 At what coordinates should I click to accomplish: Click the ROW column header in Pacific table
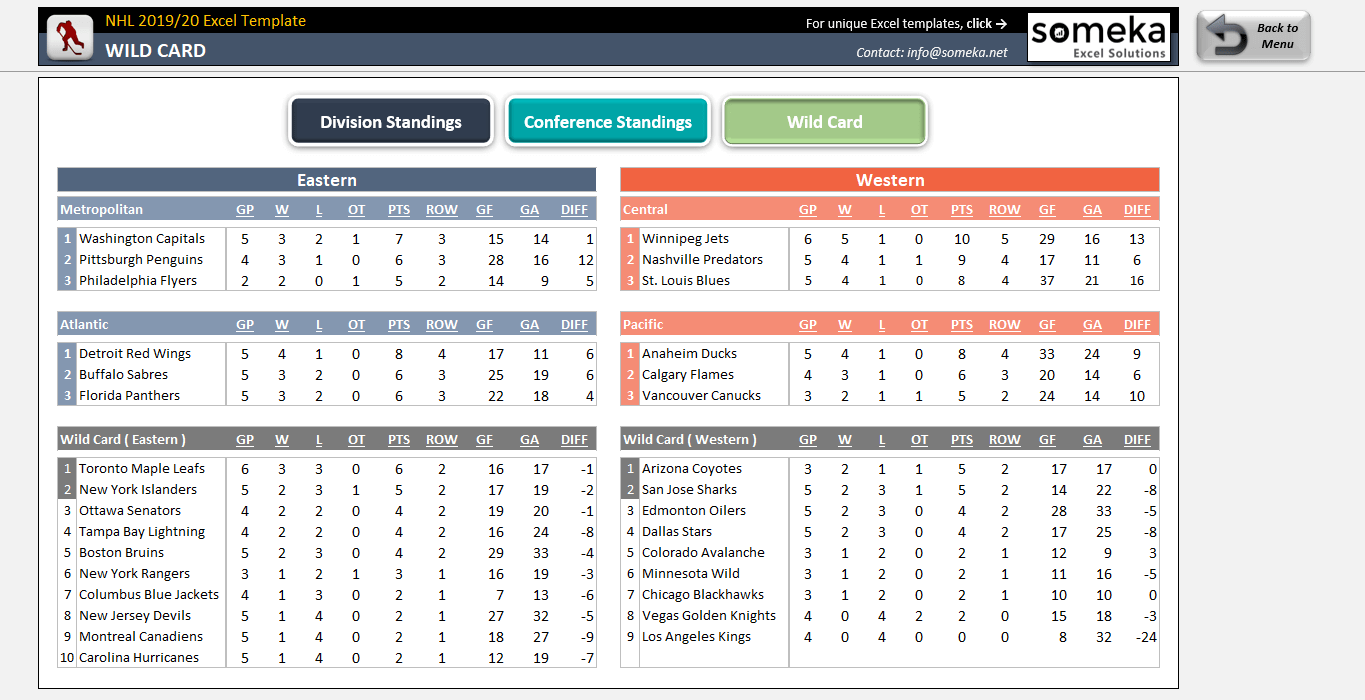coord(1005,325)
